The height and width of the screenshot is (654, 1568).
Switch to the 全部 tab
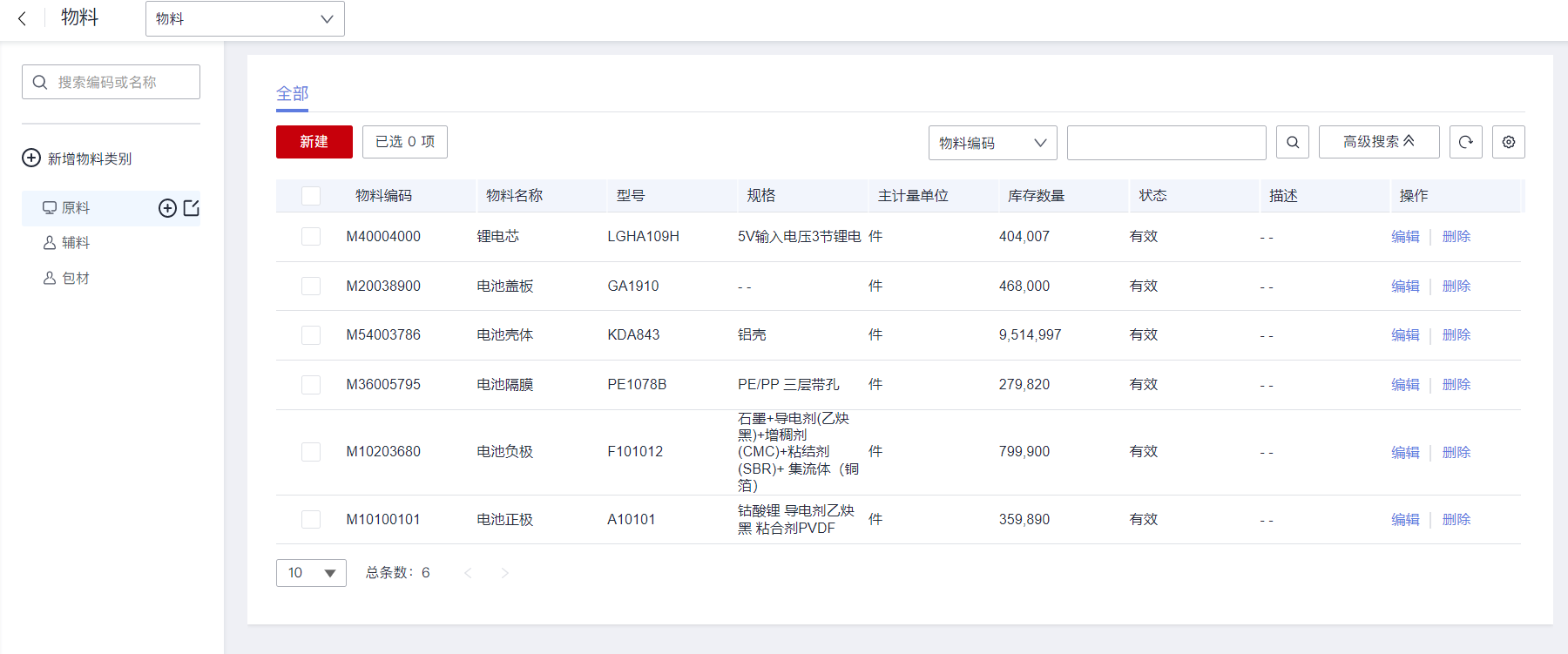pos(292,93)
